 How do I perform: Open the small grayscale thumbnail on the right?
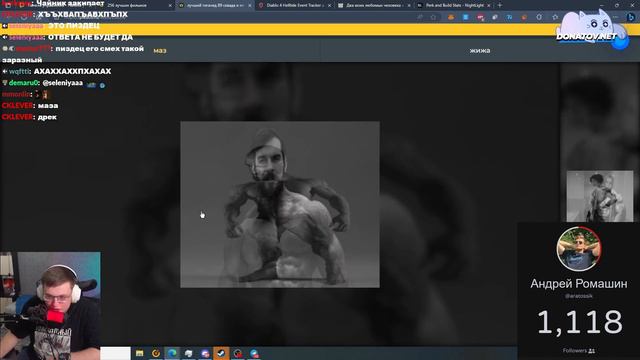coord(600,196)
